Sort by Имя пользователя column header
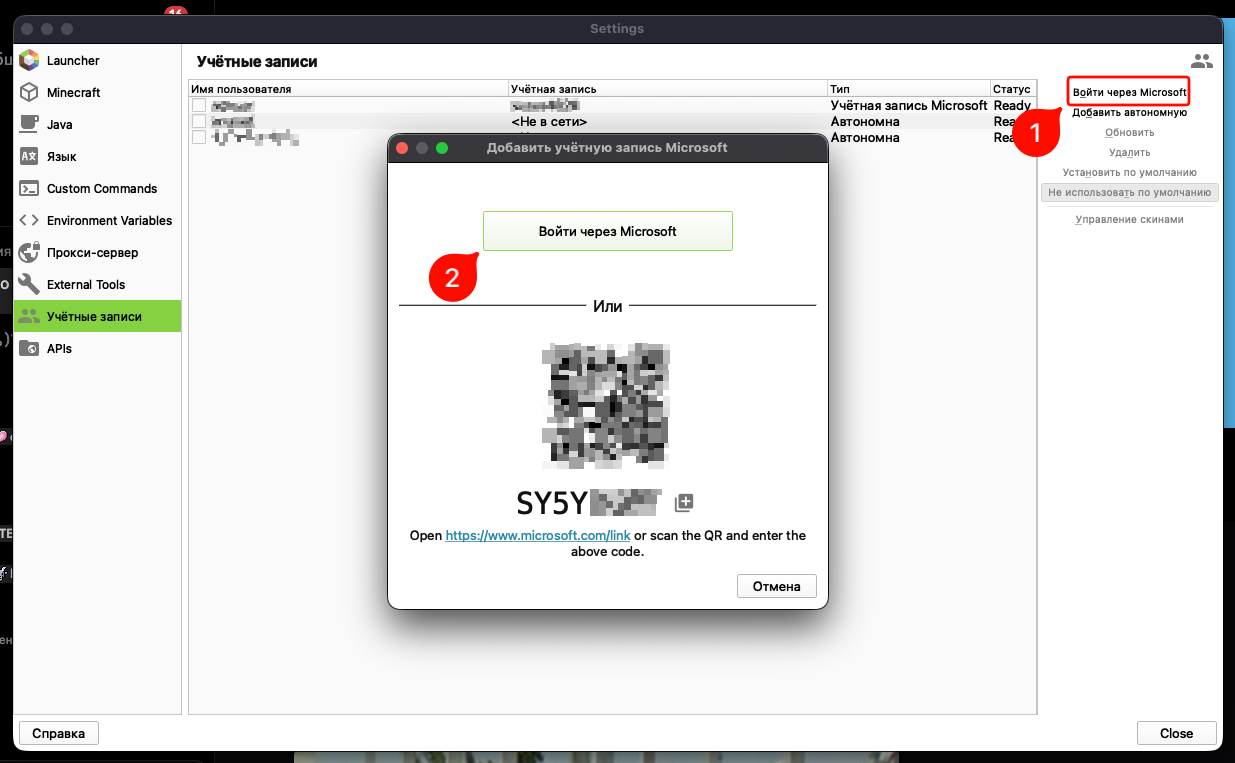Viewport: 1235px width, 763px height. click(348, 89)
